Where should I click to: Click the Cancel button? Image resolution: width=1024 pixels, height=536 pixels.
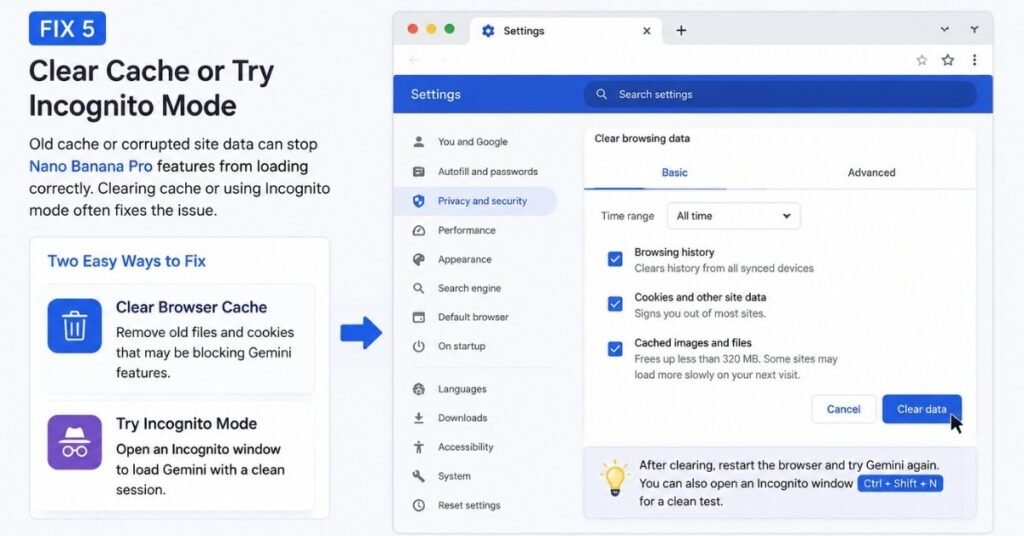click(x=843, y=409)
